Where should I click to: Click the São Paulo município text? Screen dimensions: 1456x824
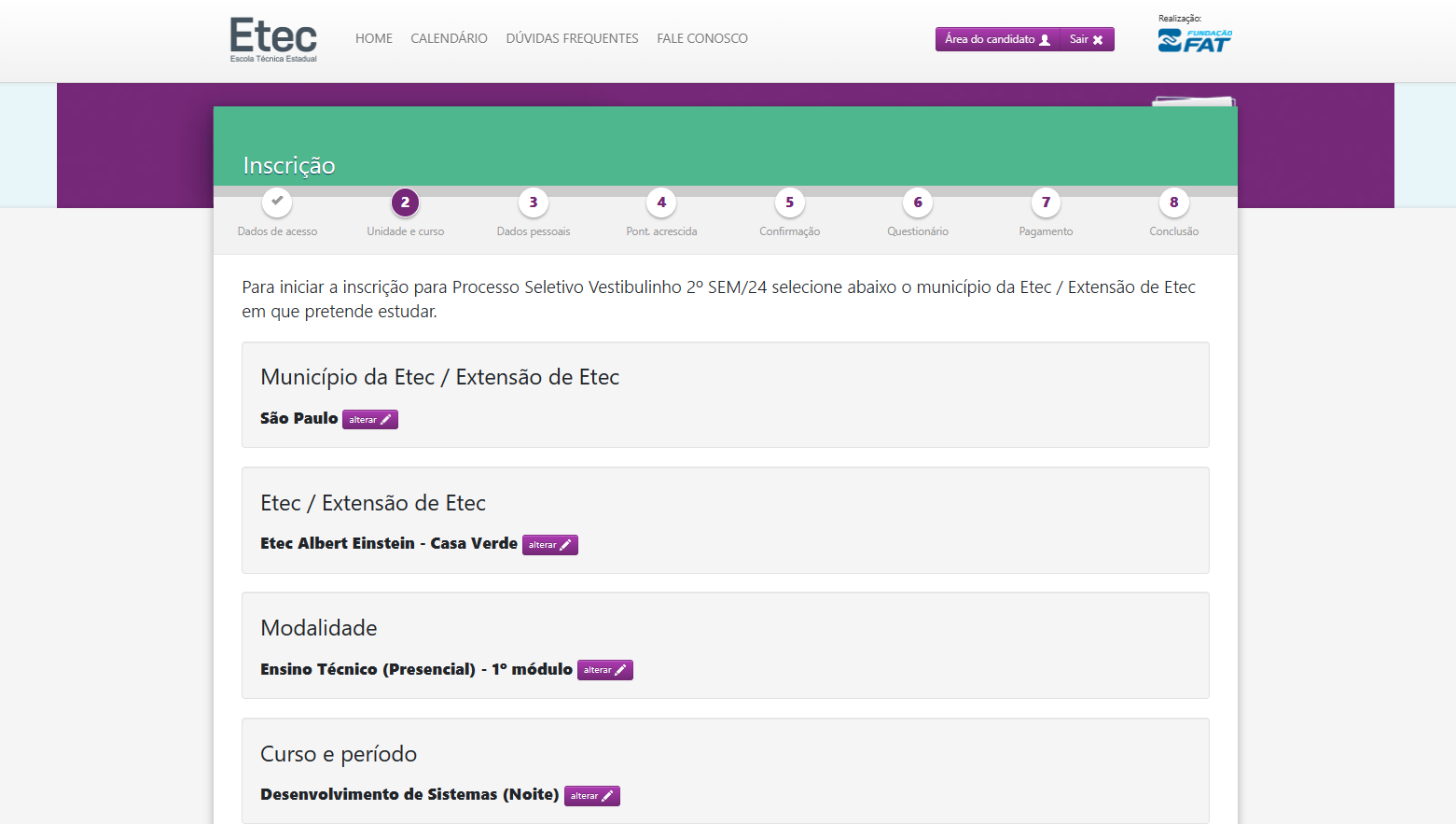pos(298,418)
